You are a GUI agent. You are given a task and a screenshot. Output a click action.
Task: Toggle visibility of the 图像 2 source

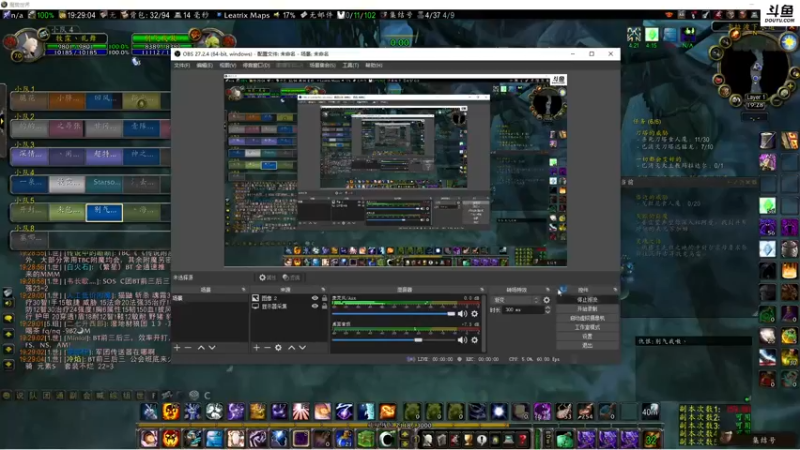tap(315, 298)
